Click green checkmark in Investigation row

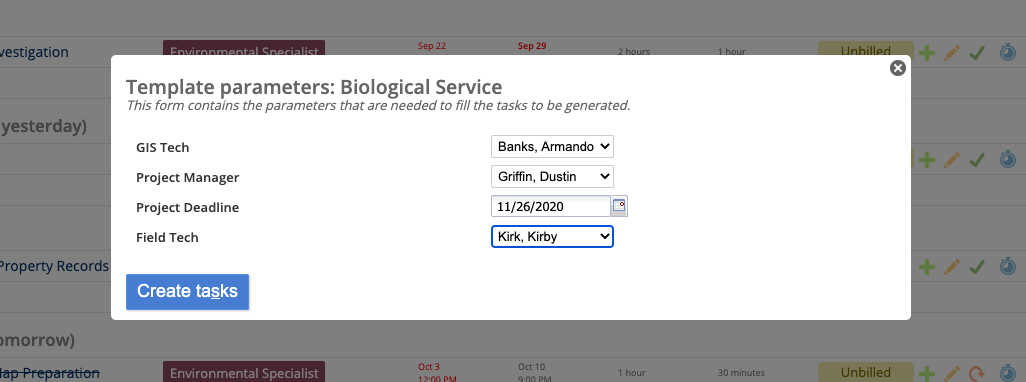point(978,52)
